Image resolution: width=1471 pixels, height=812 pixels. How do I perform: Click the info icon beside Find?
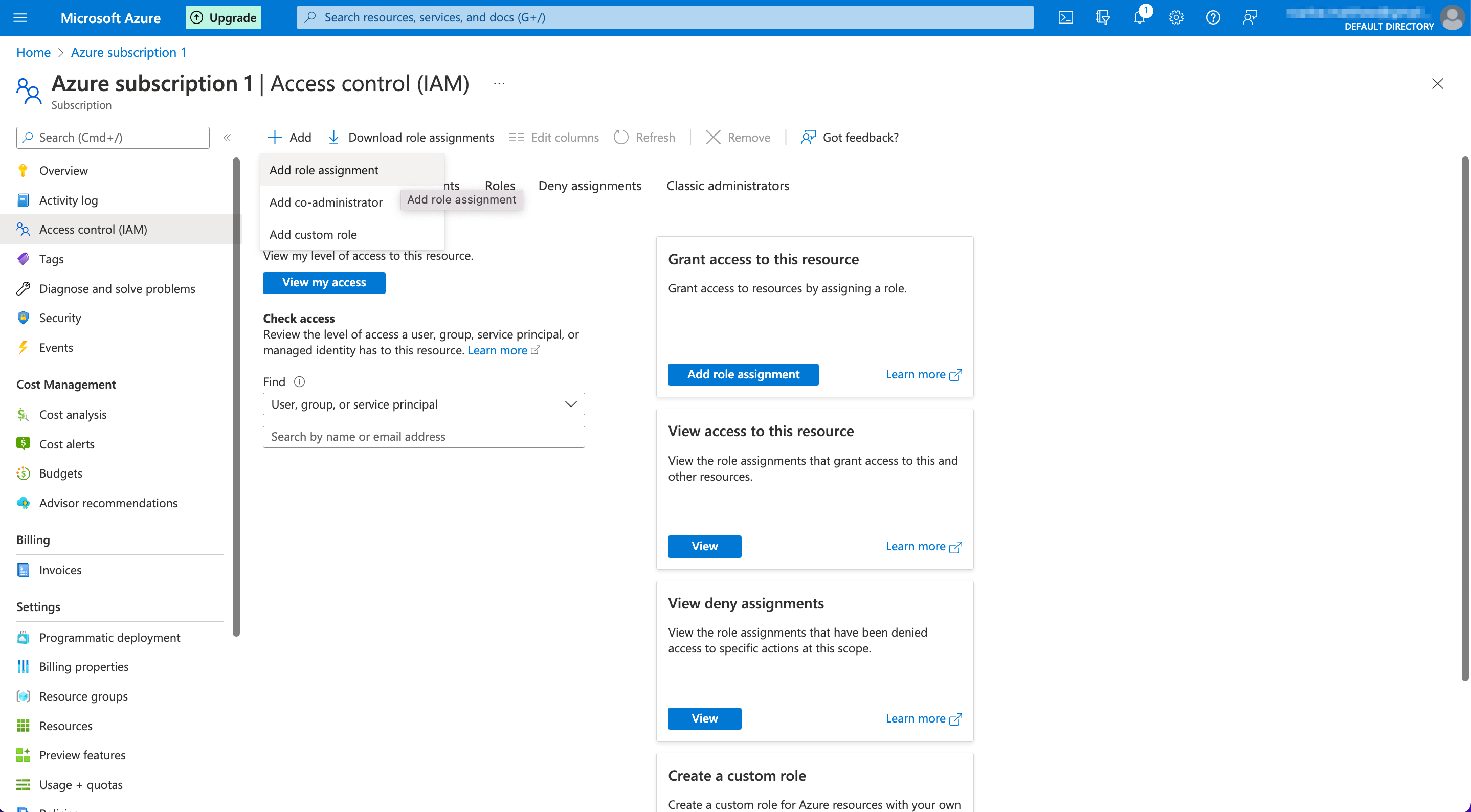point(299,381)
